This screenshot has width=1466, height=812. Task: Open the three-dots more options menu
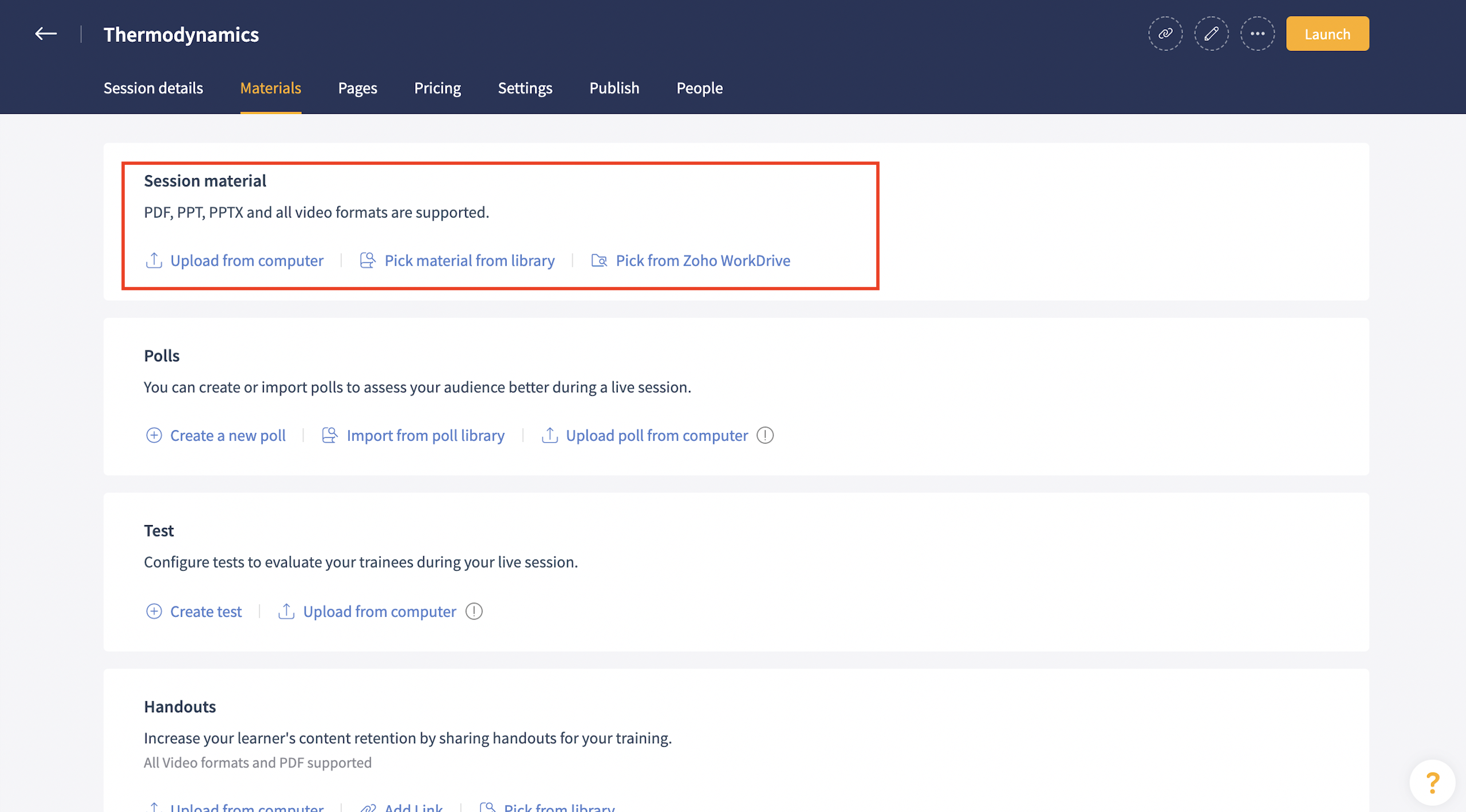(1257, 34)
